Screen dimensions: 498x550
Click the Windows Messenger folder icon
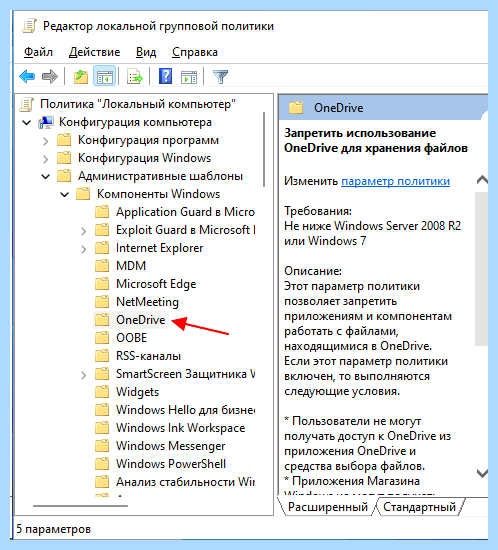[102, 445]
